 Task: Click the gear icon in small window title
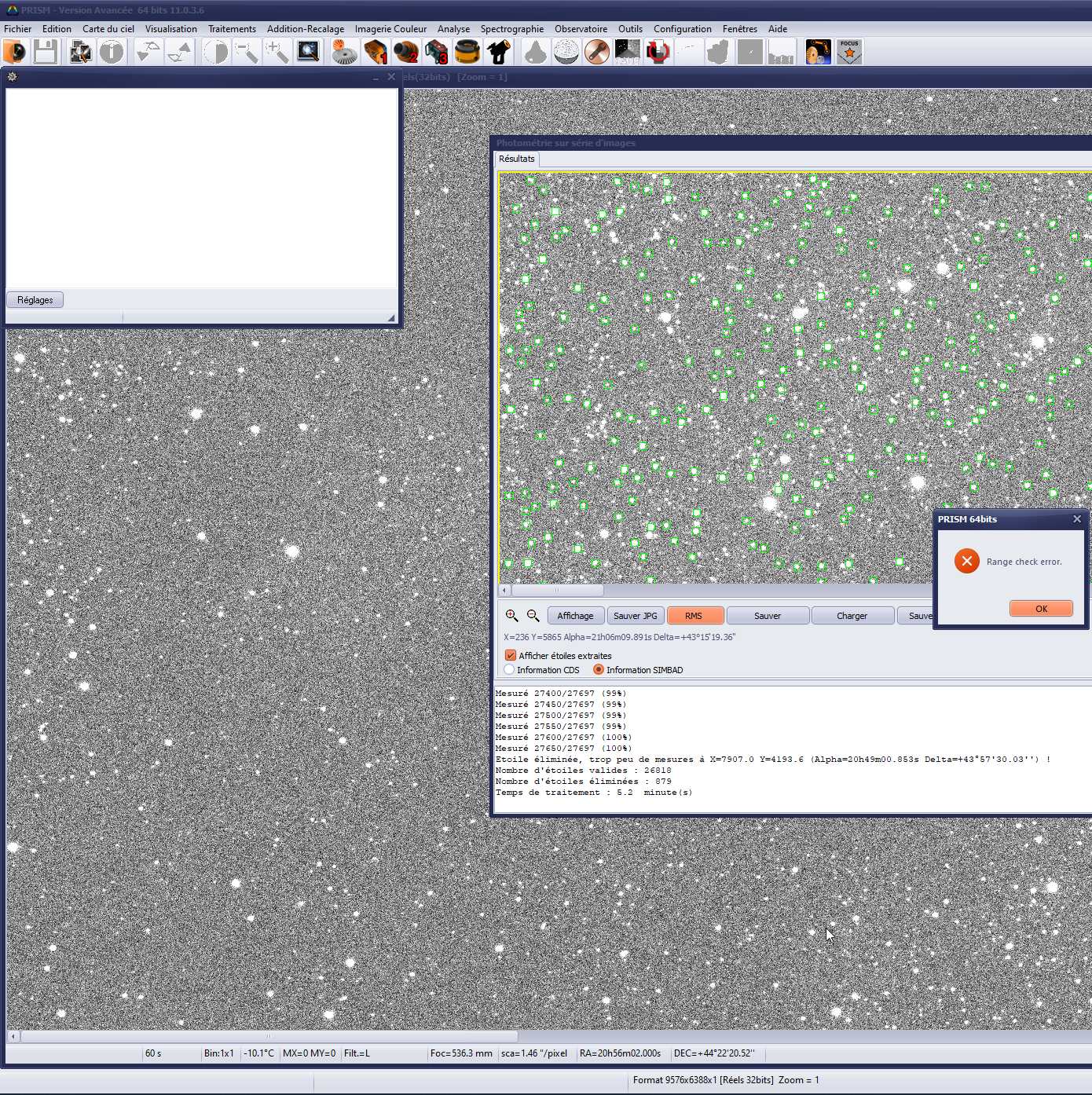point(12,77)
